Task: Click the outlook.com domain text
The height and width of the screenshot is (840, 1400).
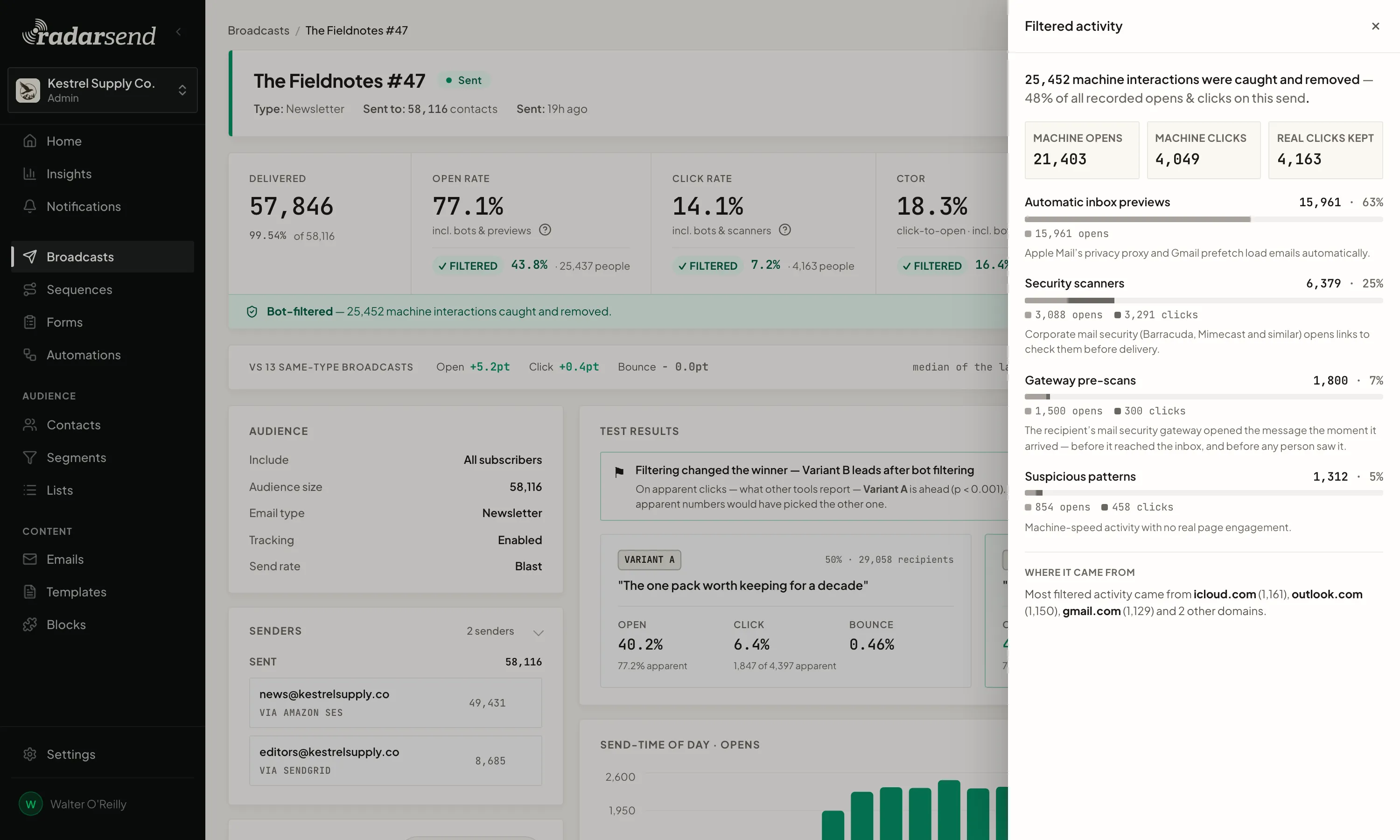Action: coord(1327,595)
